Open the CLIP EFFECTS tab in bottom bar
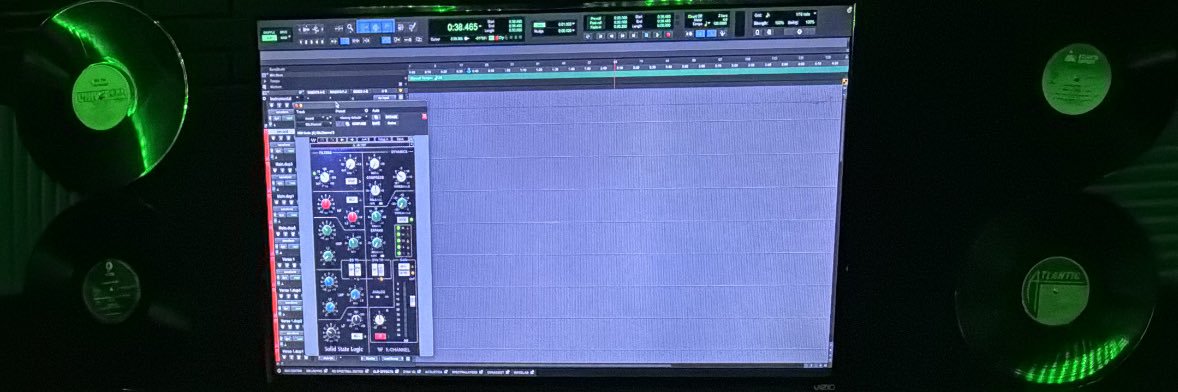This screenshot has width=1178, height=392. click(x=384, y=371)
